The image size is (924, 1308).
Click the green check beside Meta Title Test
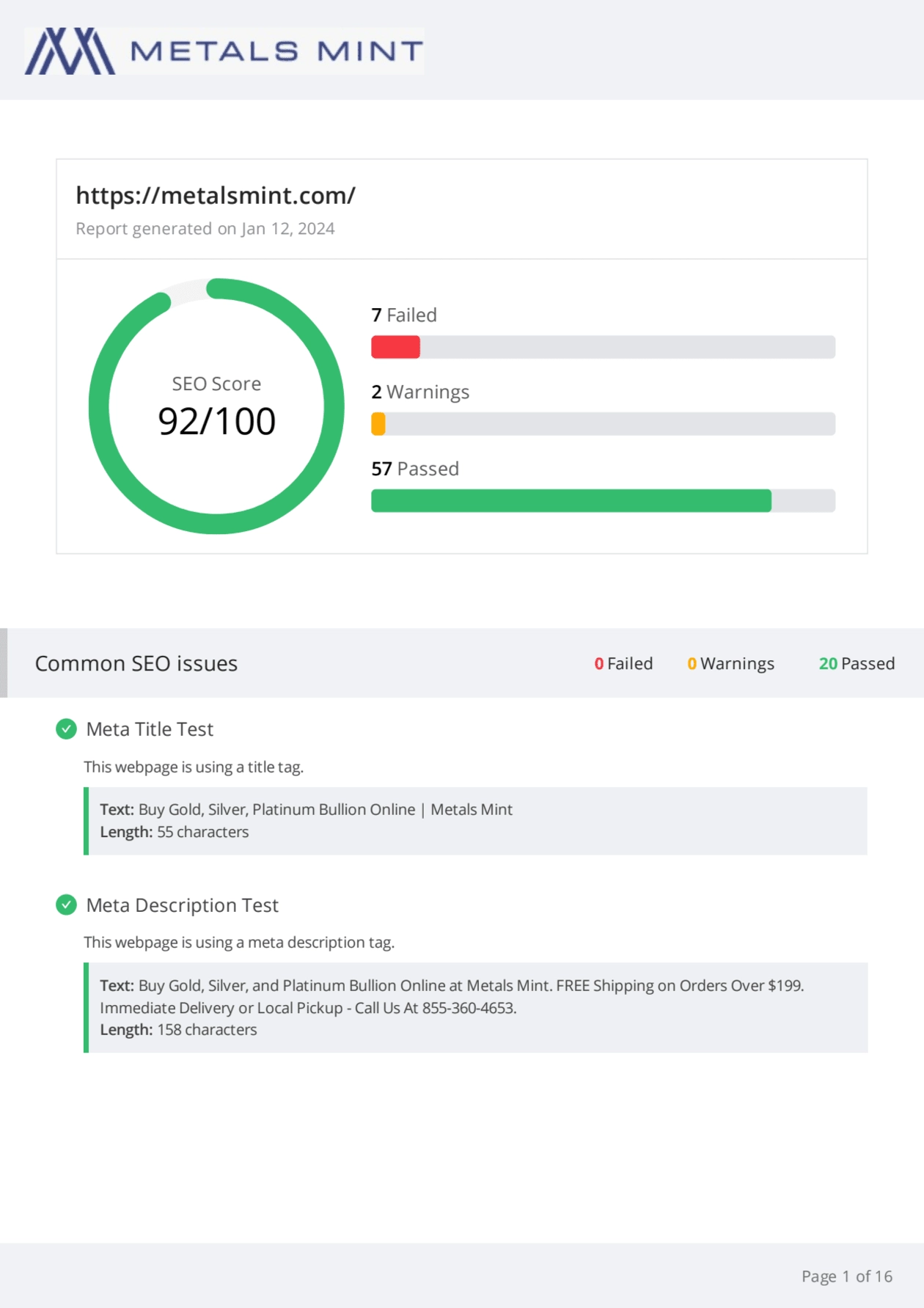[x=66, y=728]
